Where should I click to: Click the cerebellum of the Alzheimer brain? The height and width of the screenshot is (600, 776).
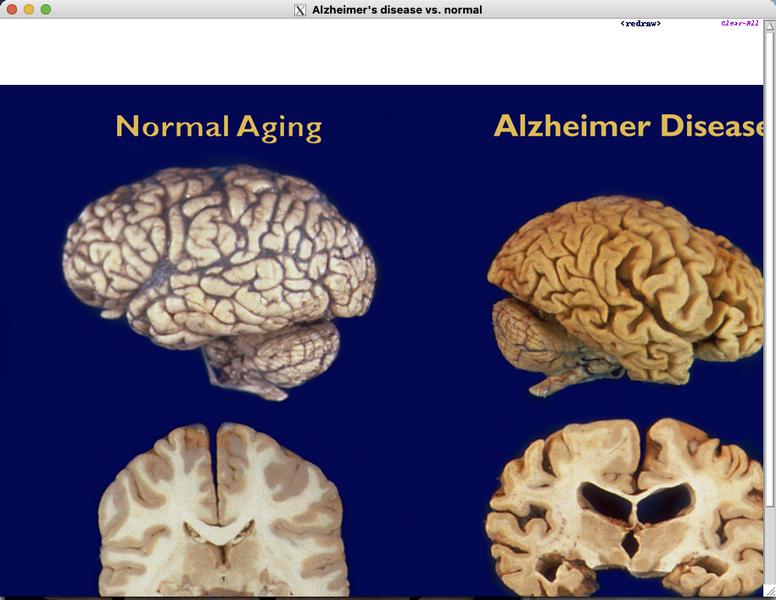point(528,335)
